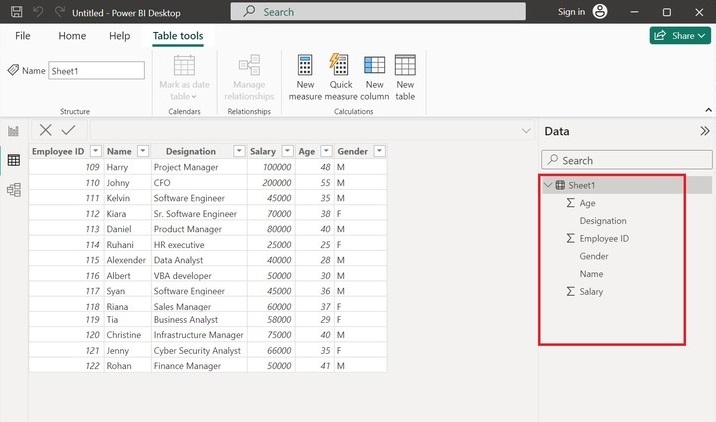Open the Designation column filter dropdown
716x422 pixels.
click(239, 151)
